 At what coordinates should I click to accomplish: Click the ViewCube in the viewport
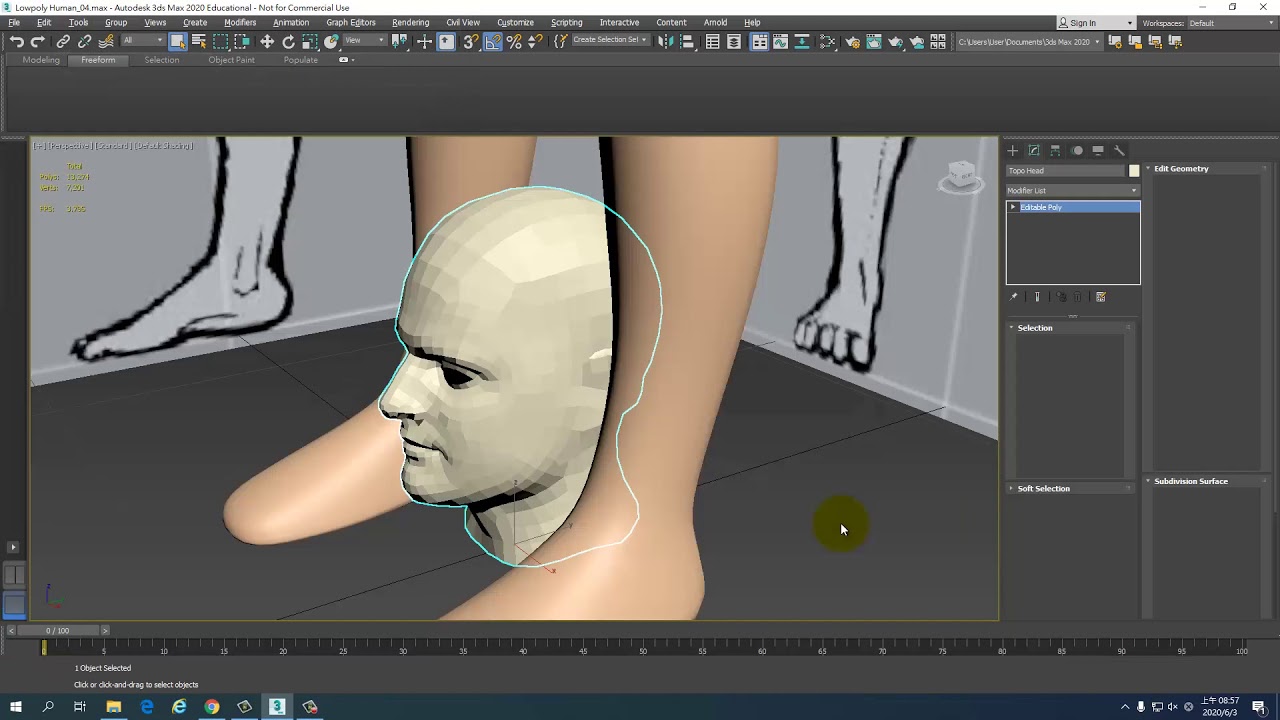[x=961, y=177]
